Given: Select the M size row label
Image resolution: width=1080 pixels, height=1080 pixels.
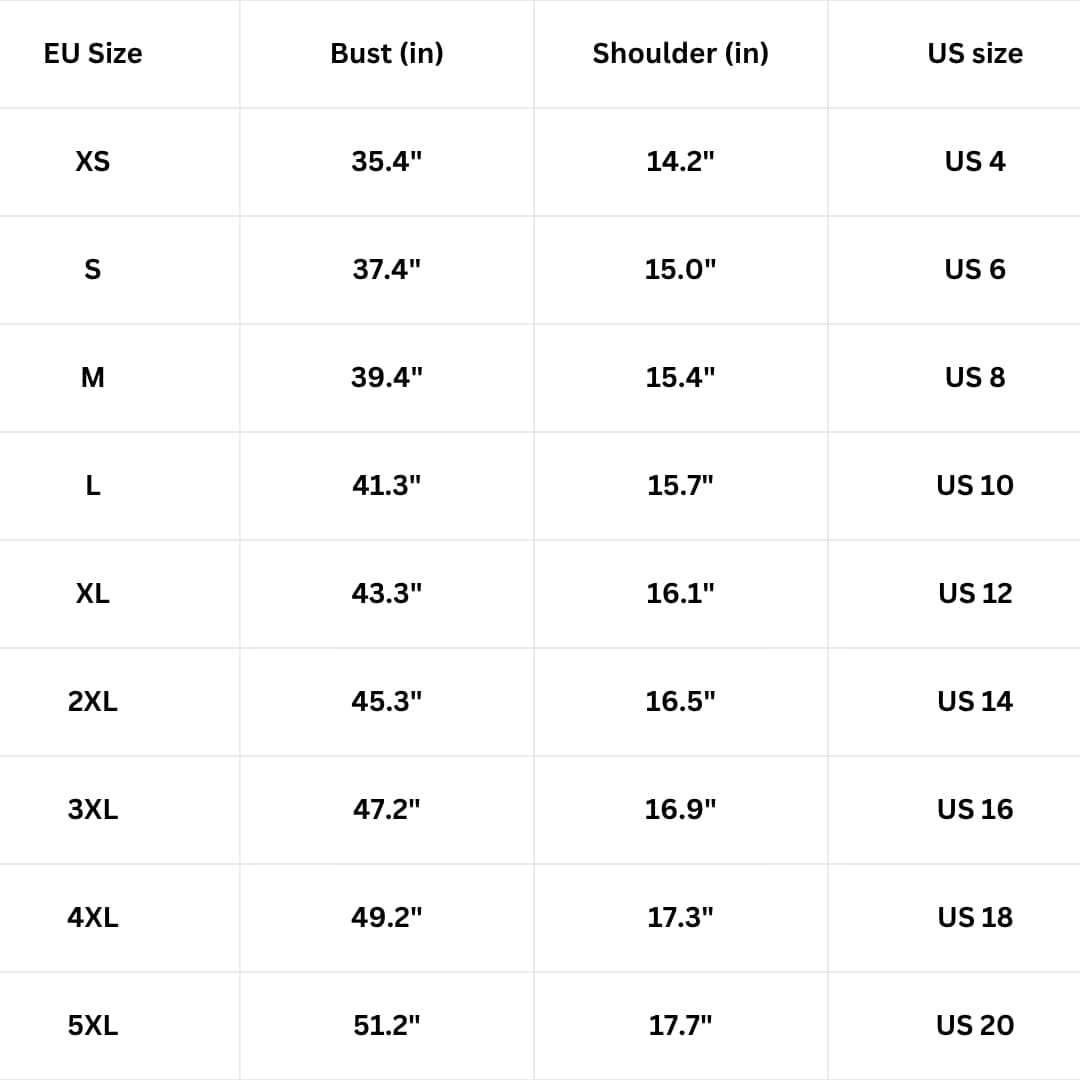Looking at the screenshot, I should tap(93, 377).
